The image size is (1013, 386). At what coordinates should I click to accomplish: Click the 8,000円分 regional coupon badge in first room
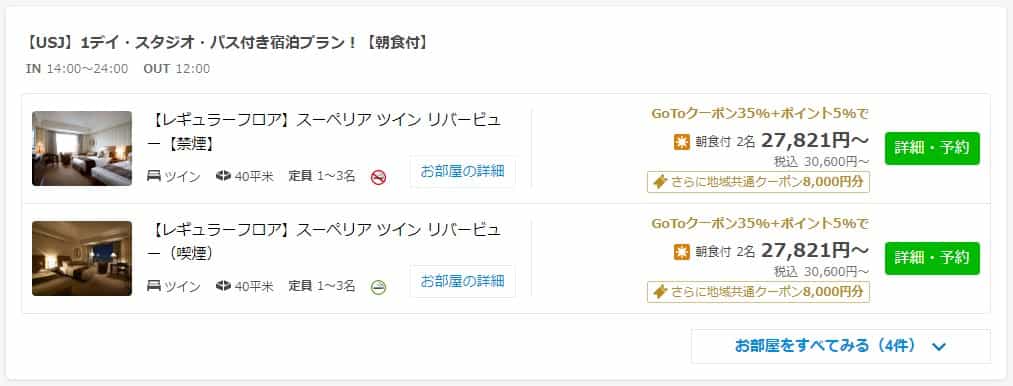click(758, 182)
